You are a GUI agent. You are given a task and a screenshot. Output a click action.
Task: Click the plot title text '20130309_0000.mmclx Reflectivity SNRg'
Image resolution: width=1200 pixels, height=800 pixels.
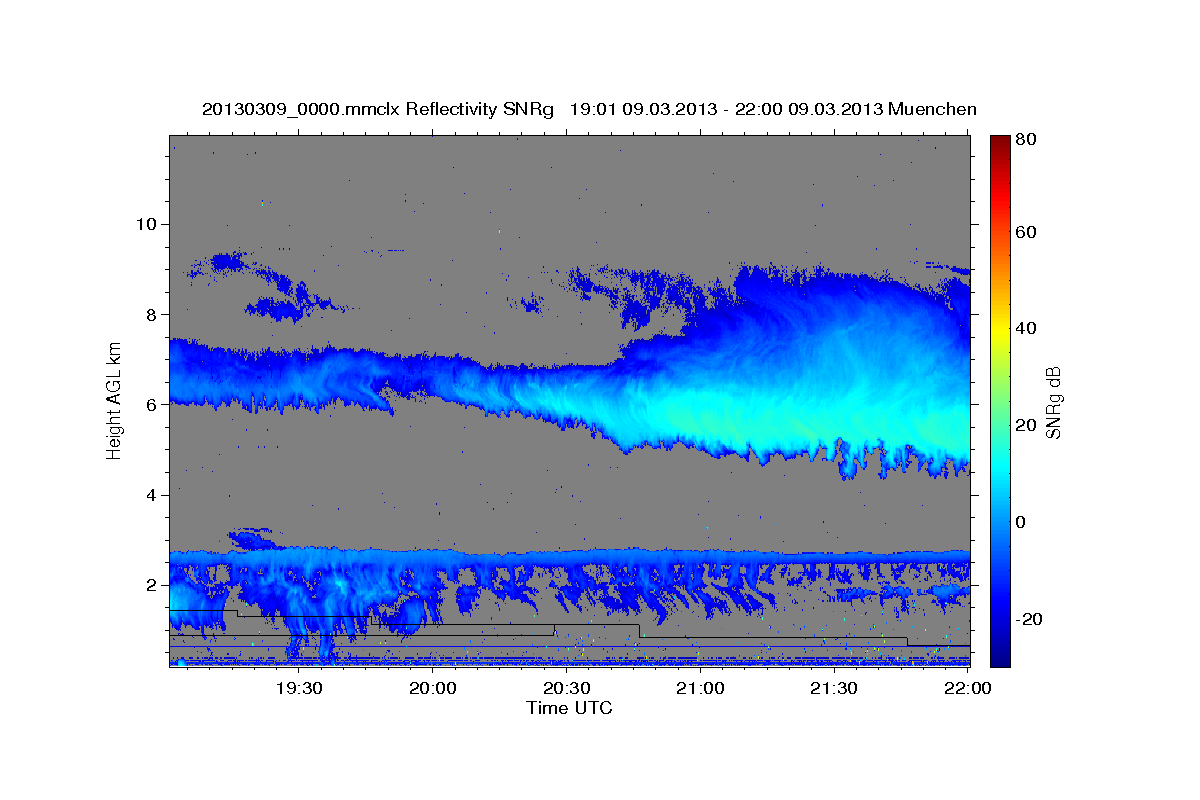point(378,109)
